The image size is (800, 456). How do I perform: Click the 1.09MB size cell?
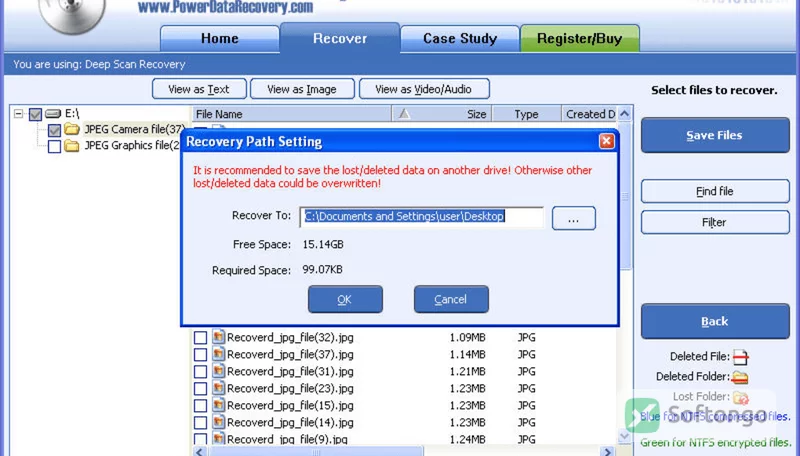(467, 337)
